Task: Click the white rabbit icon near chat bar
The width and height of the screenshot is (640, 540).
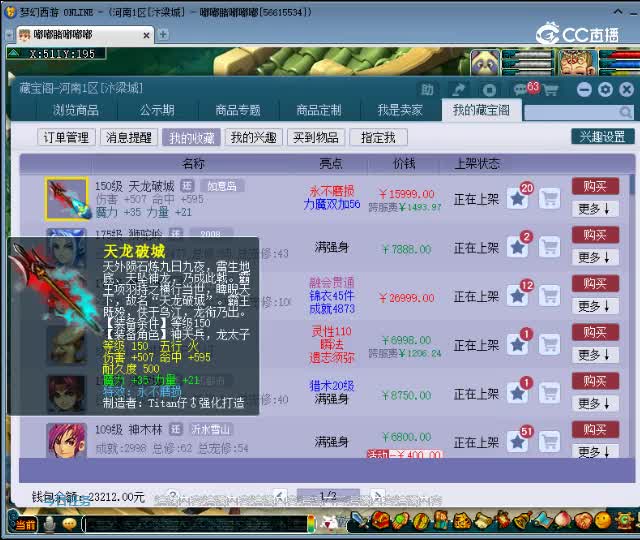Action: [329, 523]
